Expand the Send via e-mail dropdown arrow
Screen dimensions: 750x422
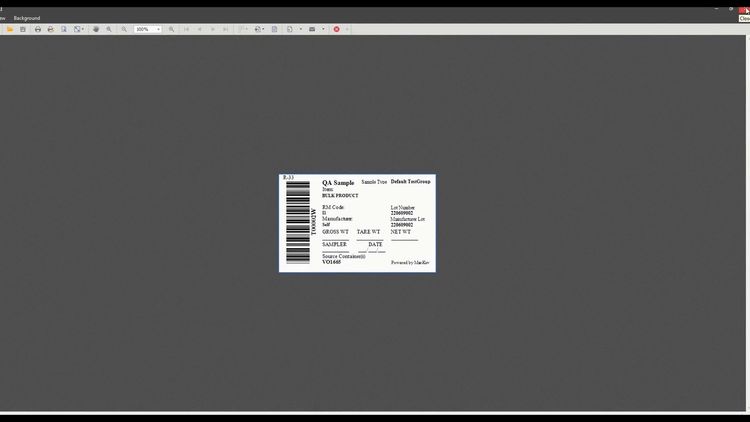323,29
